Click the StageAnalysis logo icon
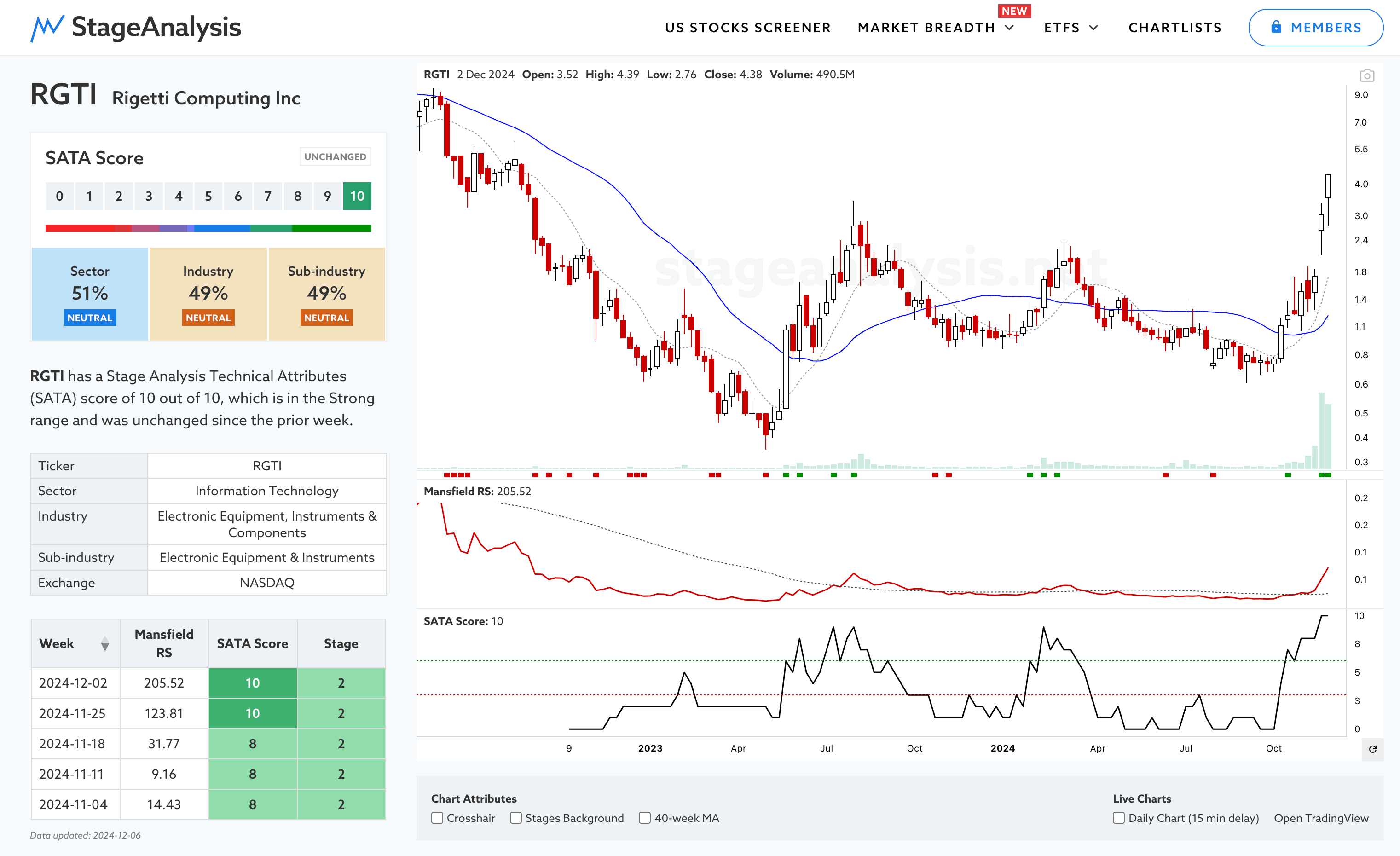The image size is (1400, 856). [x=46, y=28]
